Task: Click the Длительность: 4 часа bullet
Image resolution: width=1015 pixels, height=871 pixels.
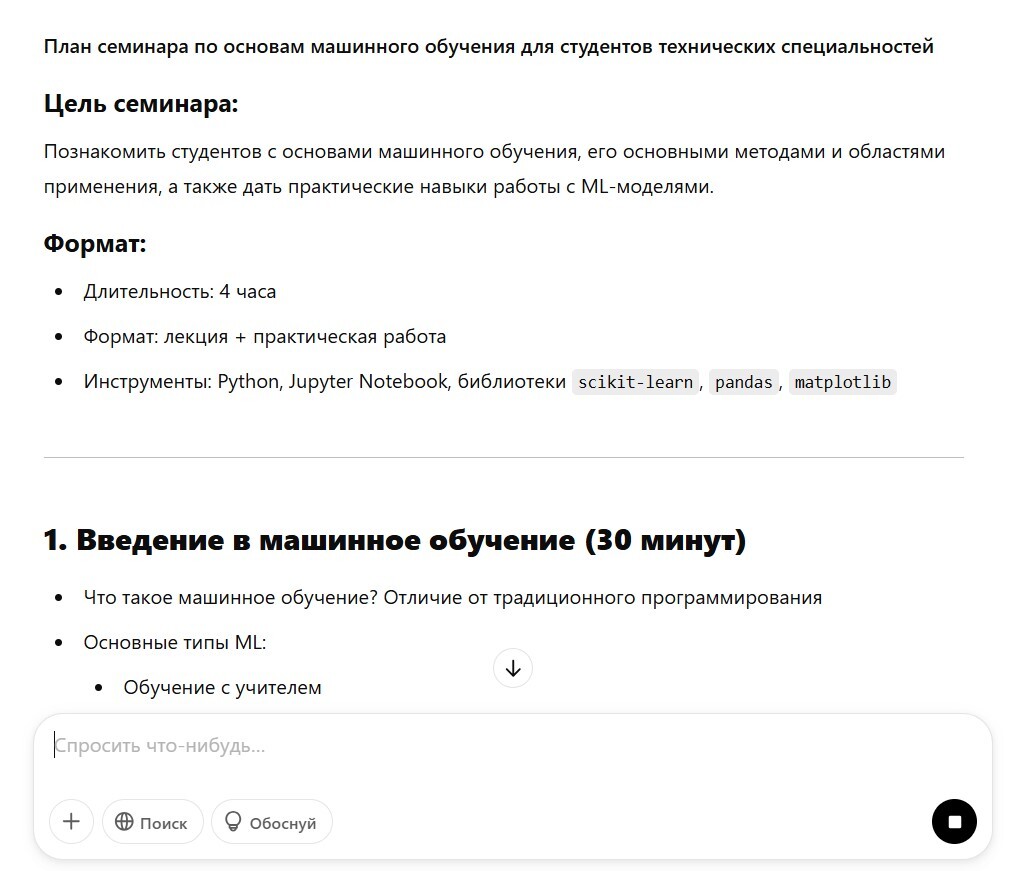Action: click(x=180, y=292)
